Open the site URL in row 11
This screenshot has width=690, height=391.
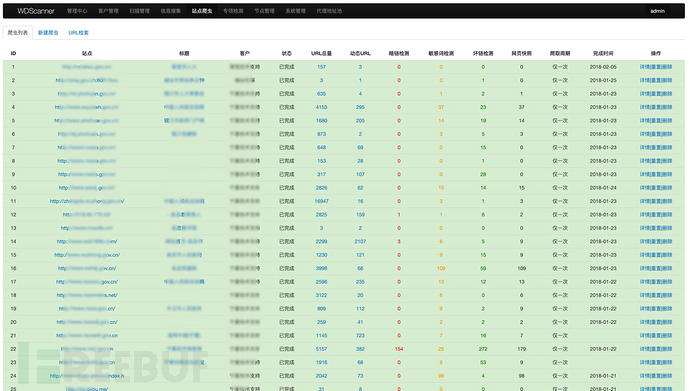[87, 201]
